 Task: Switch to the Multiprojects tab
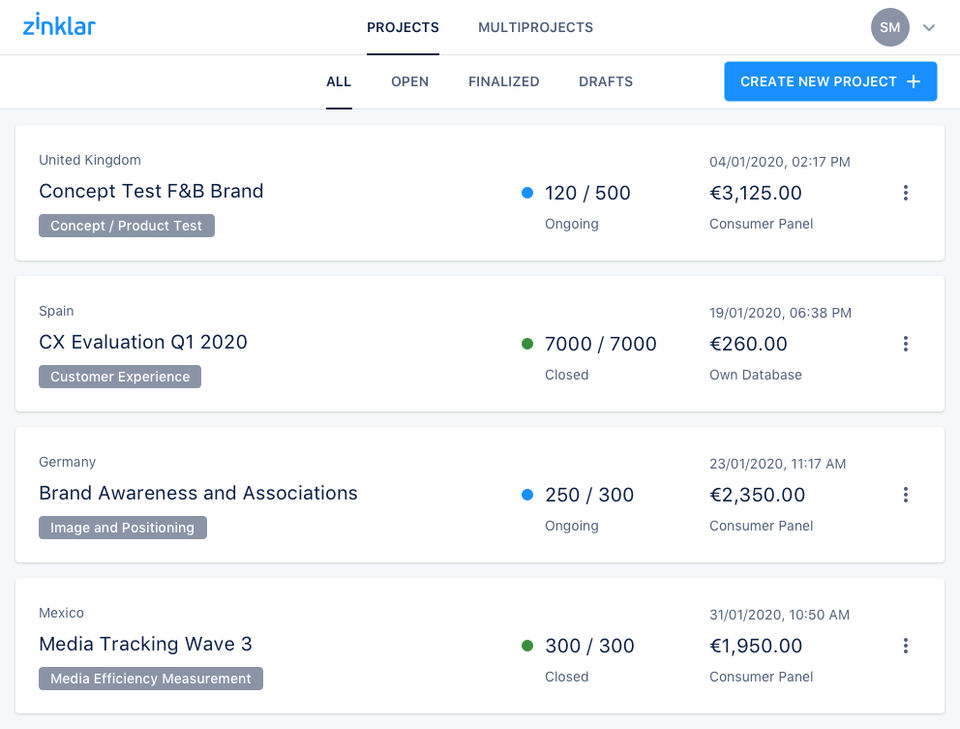tap(535, 28)
